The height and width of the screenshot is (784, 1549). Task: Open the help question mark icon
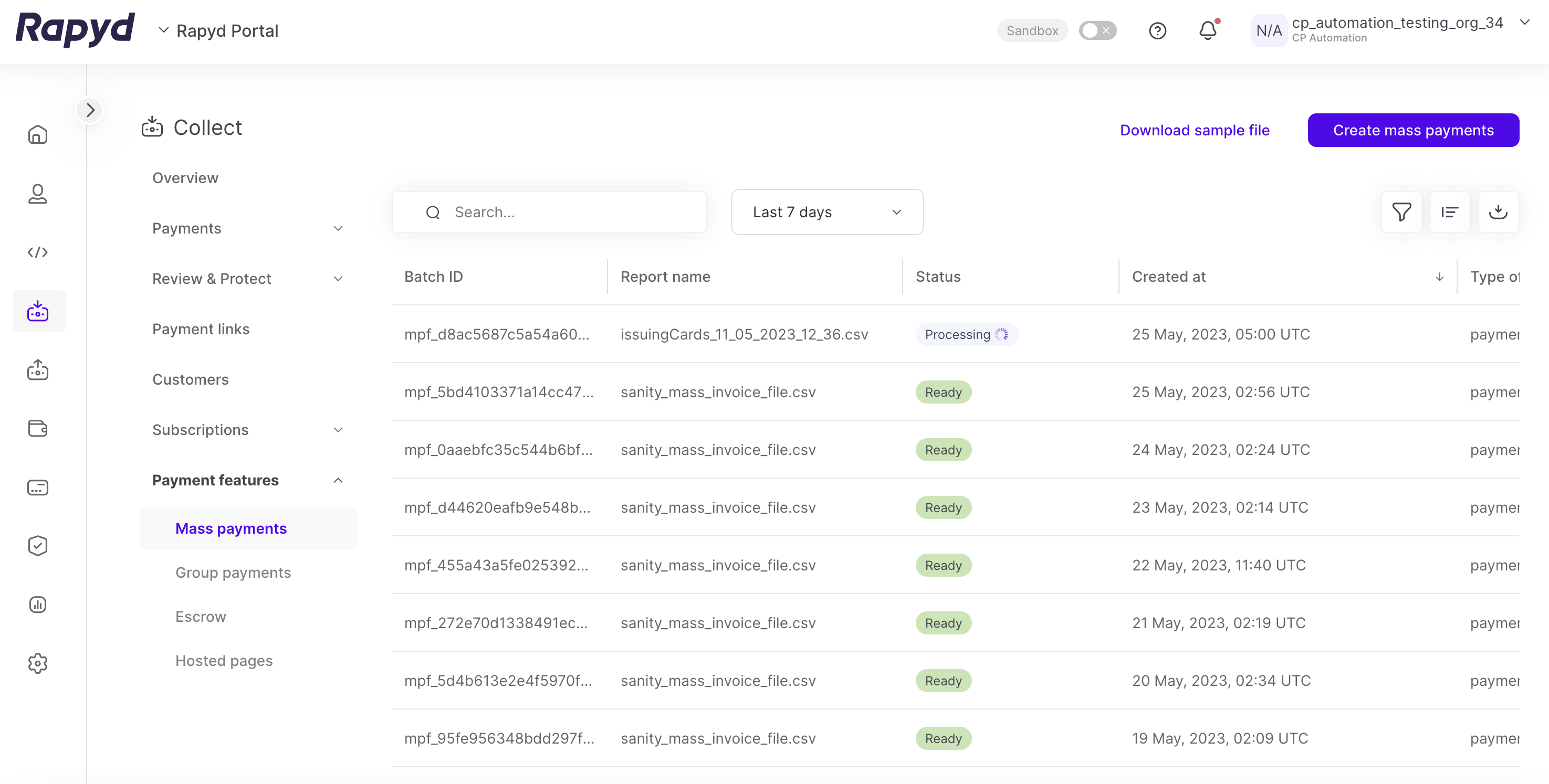[1157, 30]
